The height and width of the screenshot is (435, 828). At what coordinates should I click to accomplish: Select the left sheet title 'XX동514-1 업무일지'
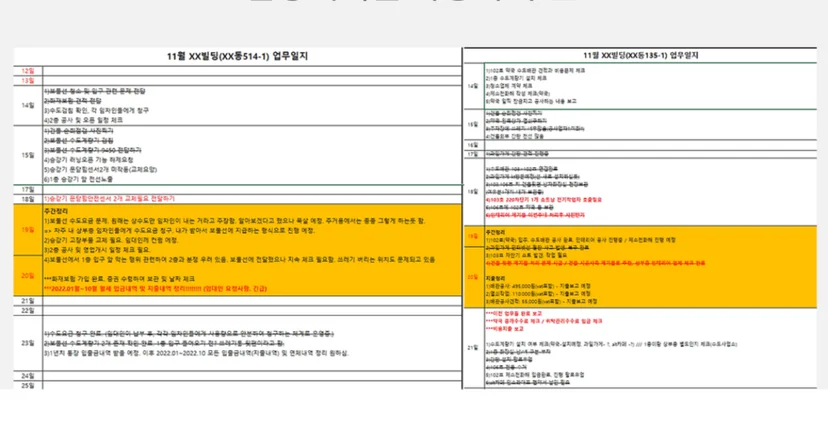pos(237,56)
